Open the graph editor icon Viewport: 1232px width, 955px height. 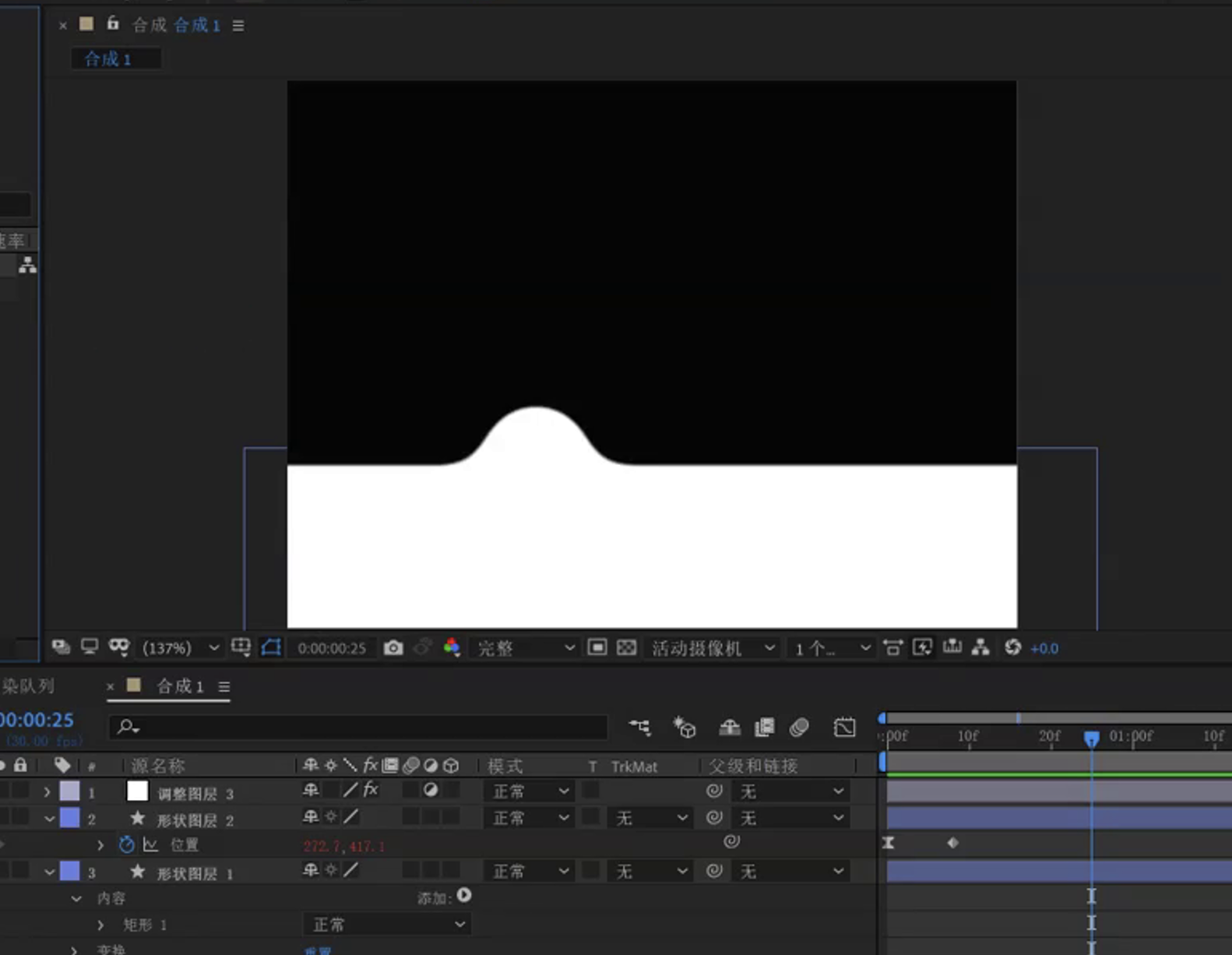coord(844,727)
